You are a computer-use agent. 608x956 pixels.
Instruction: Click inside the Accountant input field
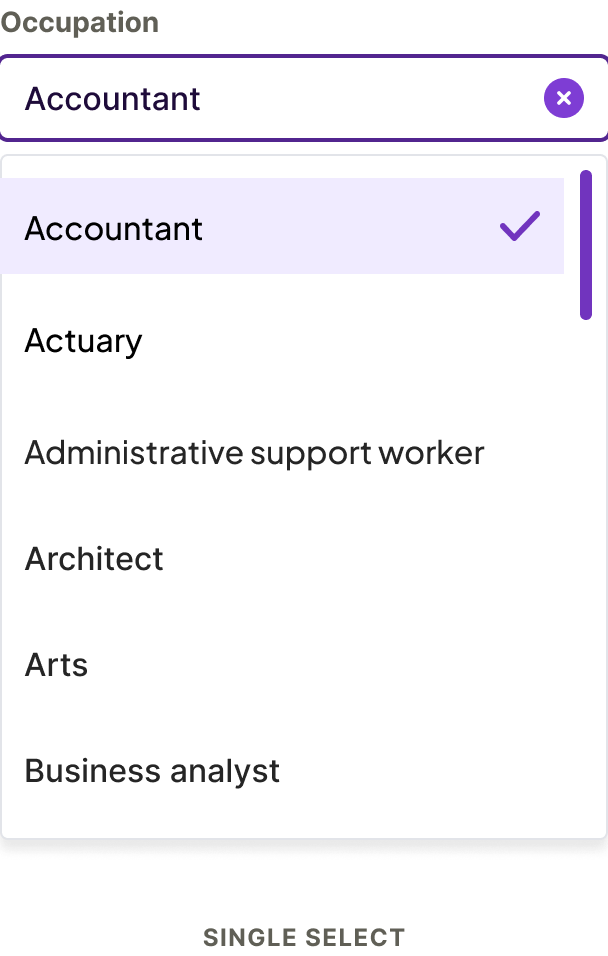(x=250, y=97)
